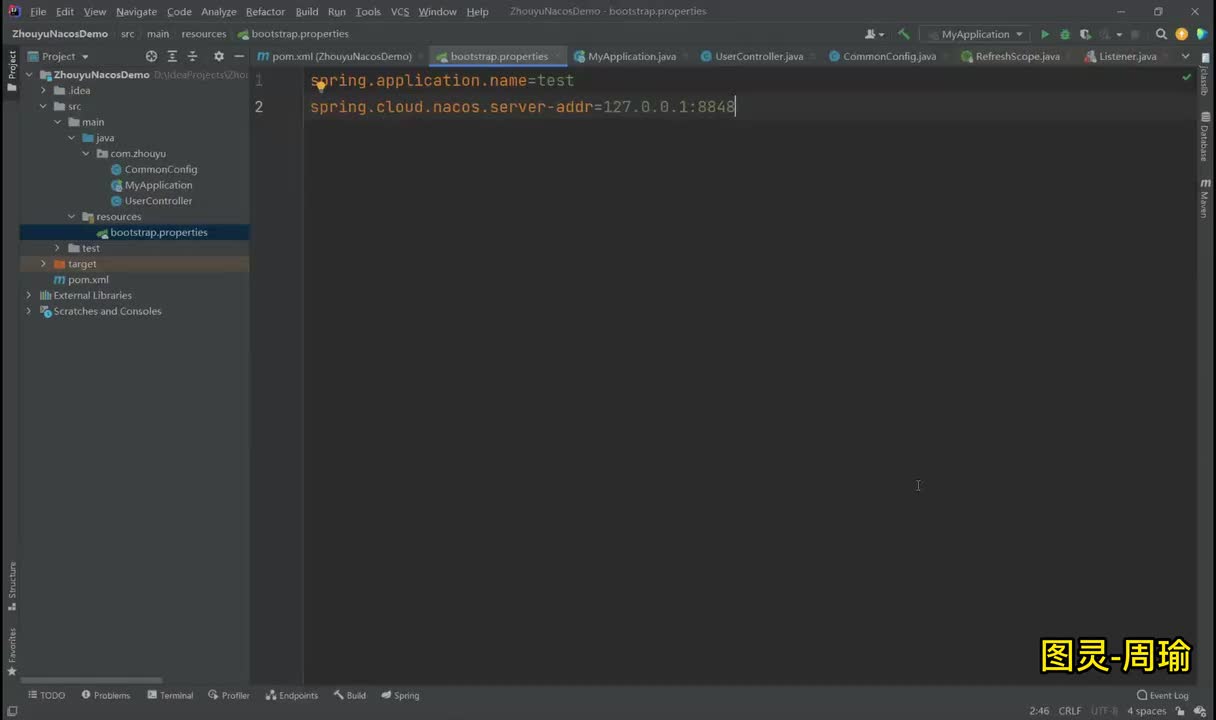Collapse the ZhouyuNacosDemo root node
Screen dimensions: 1216x720
[29, 75]
